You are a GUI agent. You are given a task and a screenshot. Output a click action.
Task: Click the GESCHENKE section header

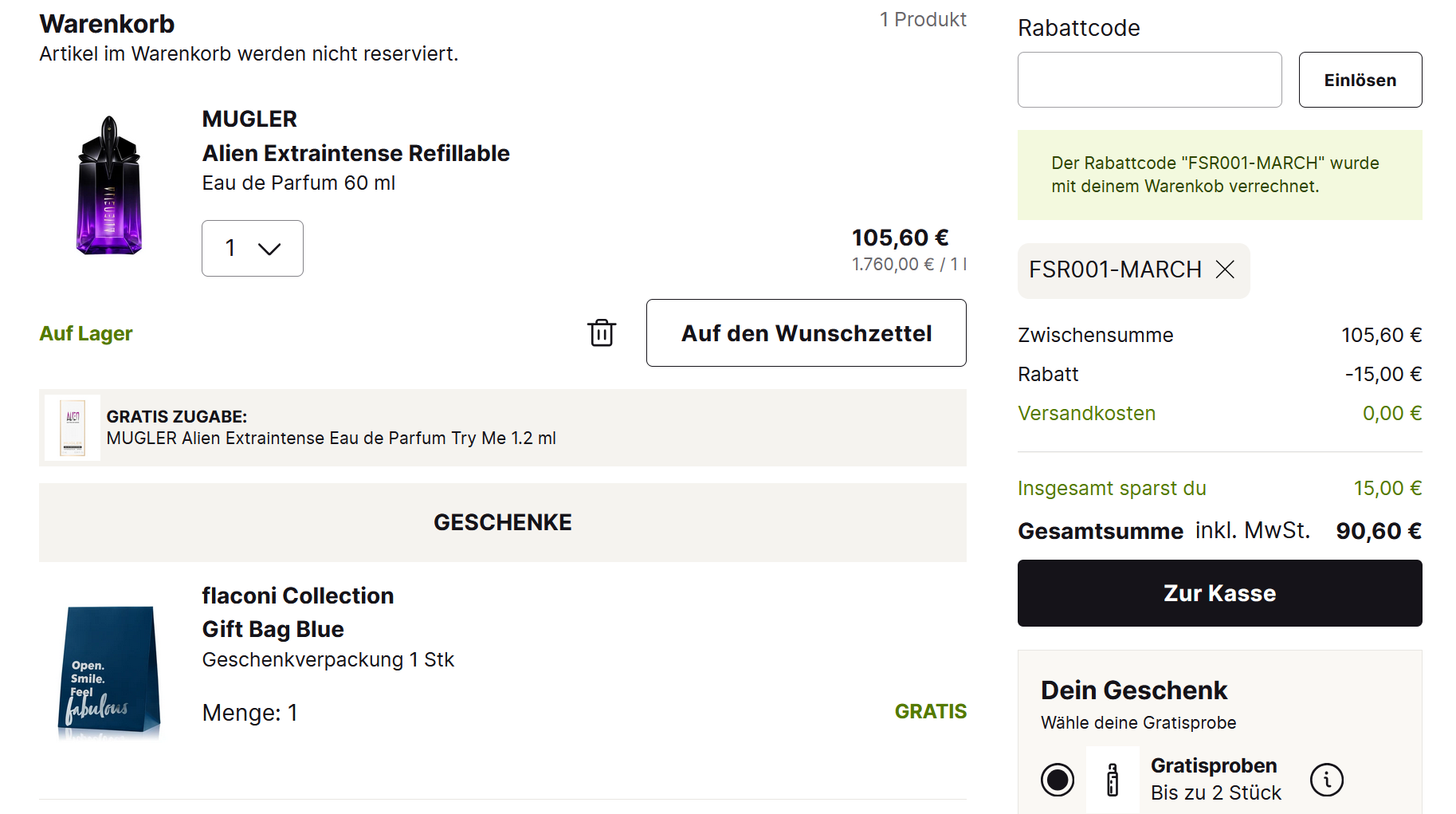click(x=502, y=522)
